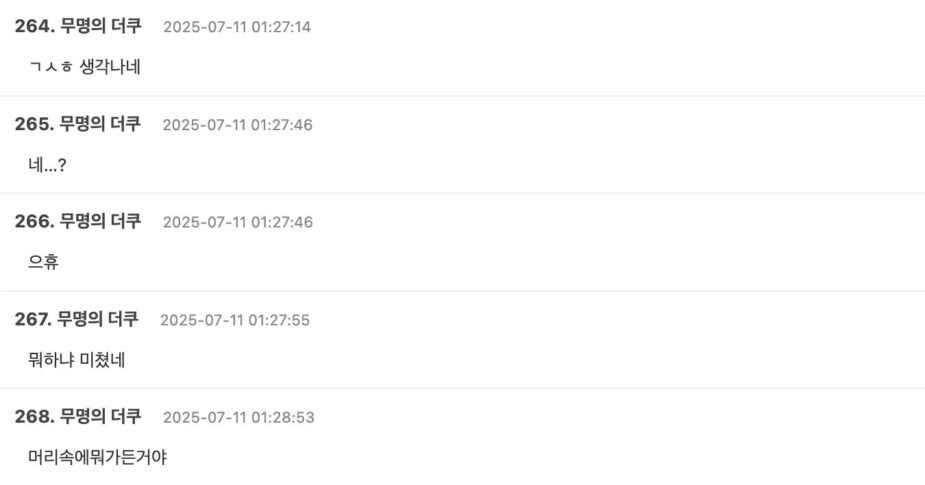Click the comment text 으휴
This screenshot has height=485, width=925.
coord(44,262)
